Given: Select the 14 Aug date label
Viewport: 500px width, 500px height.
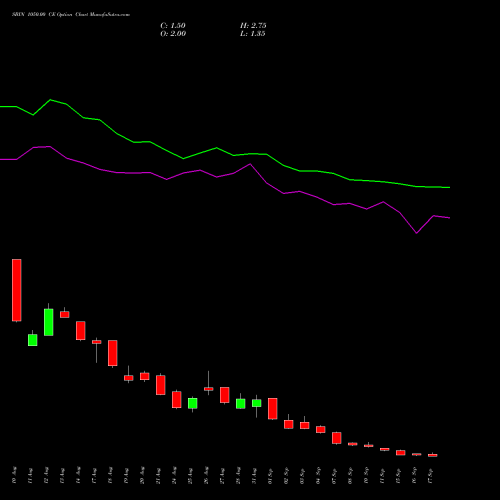Looking at the screenshot, I should coord(78,475).
